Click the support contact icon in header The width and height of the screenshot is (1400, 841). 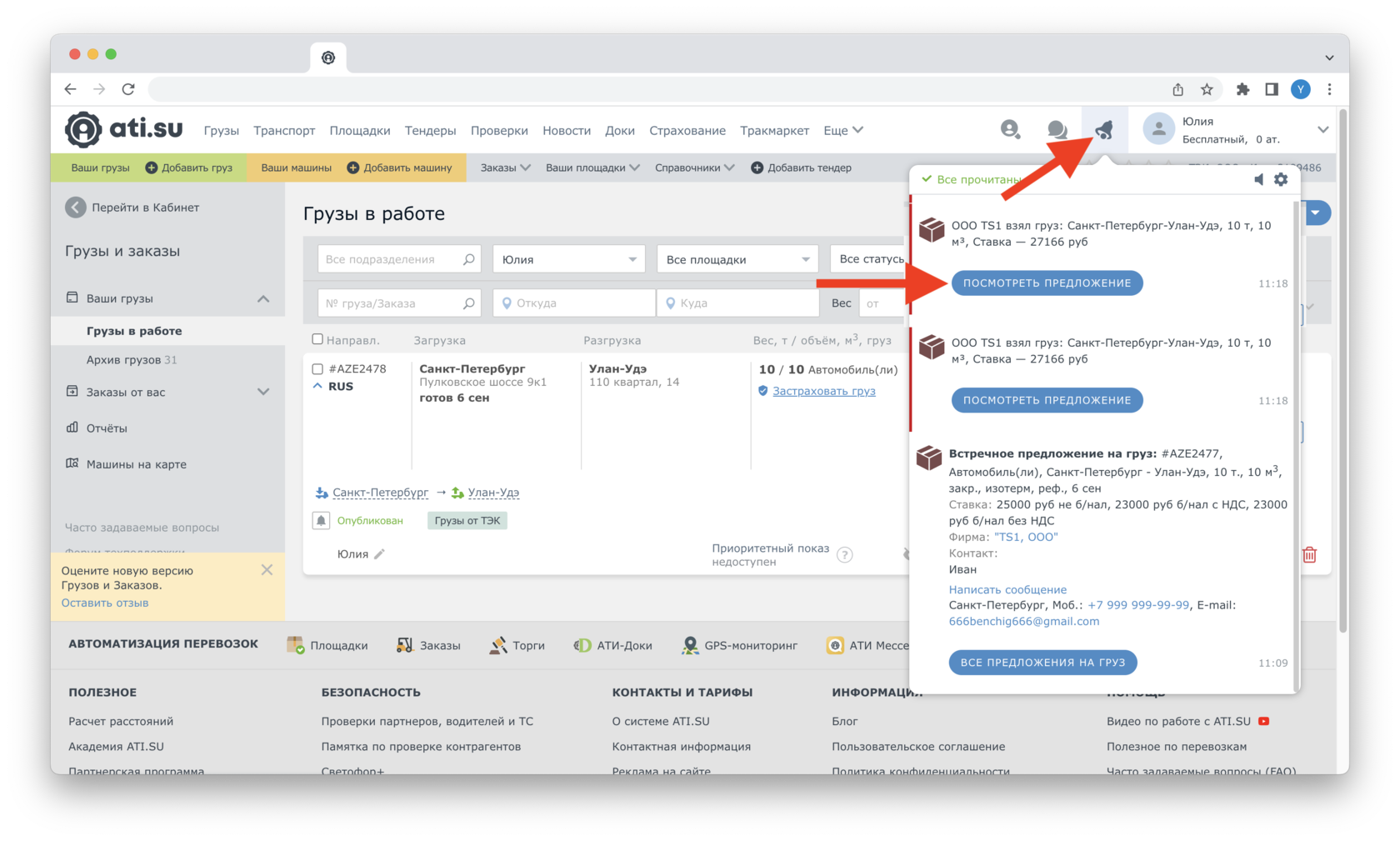(x=1010, y=129)
